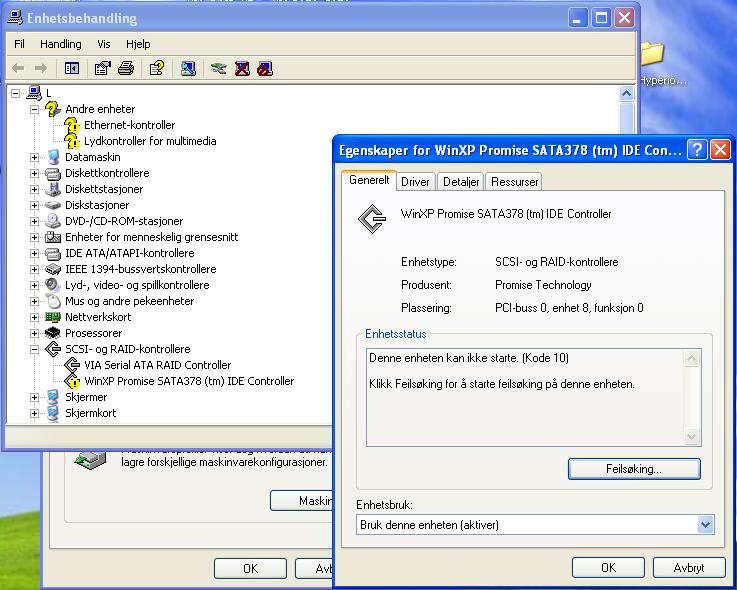
Task: Expand the Datamaskin node
Action: coord(34,157)
